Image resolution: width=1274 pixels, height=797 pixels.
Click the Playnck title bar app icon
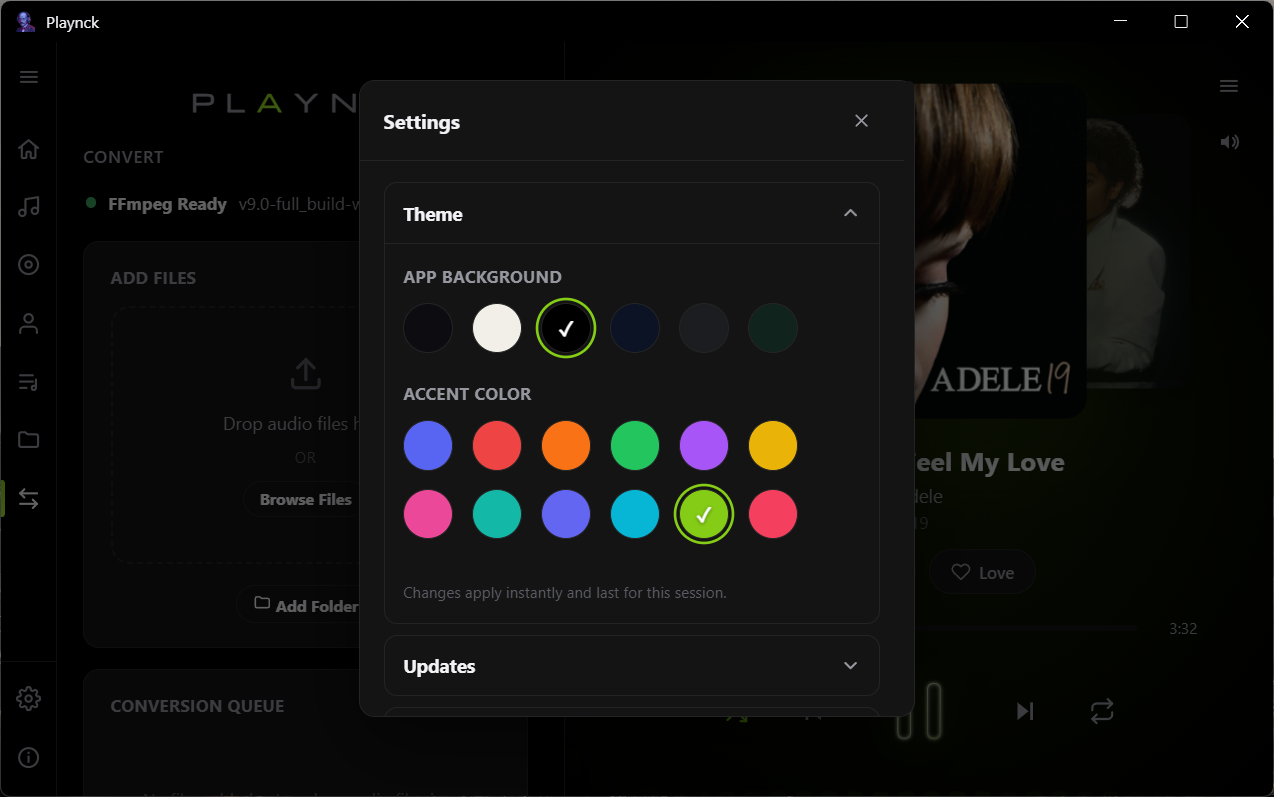tap(26, 22)
